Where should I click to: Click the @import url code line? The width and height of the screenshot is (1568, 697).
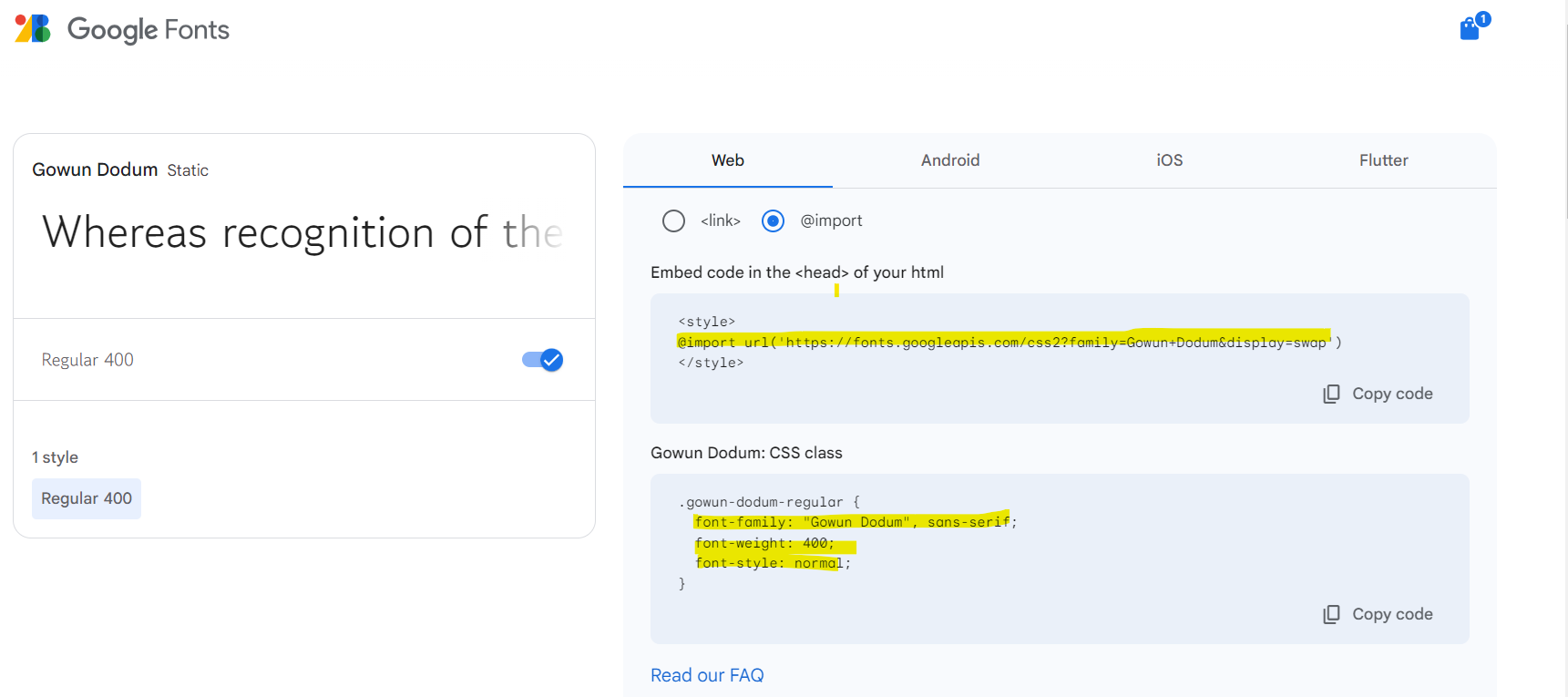1009,343
